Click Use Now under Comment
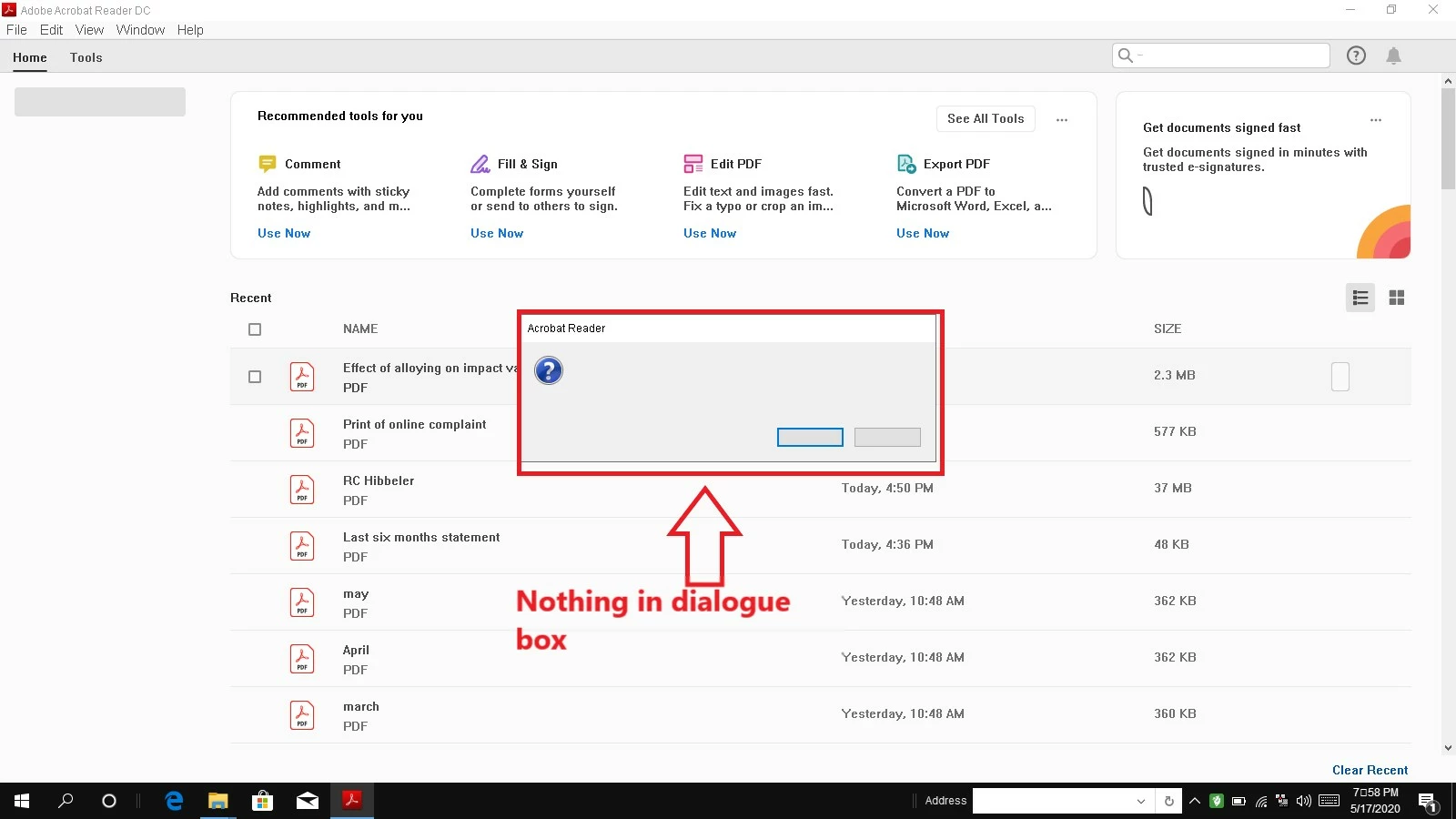The height and width of the screenshot is (819, 1456). 284,233
